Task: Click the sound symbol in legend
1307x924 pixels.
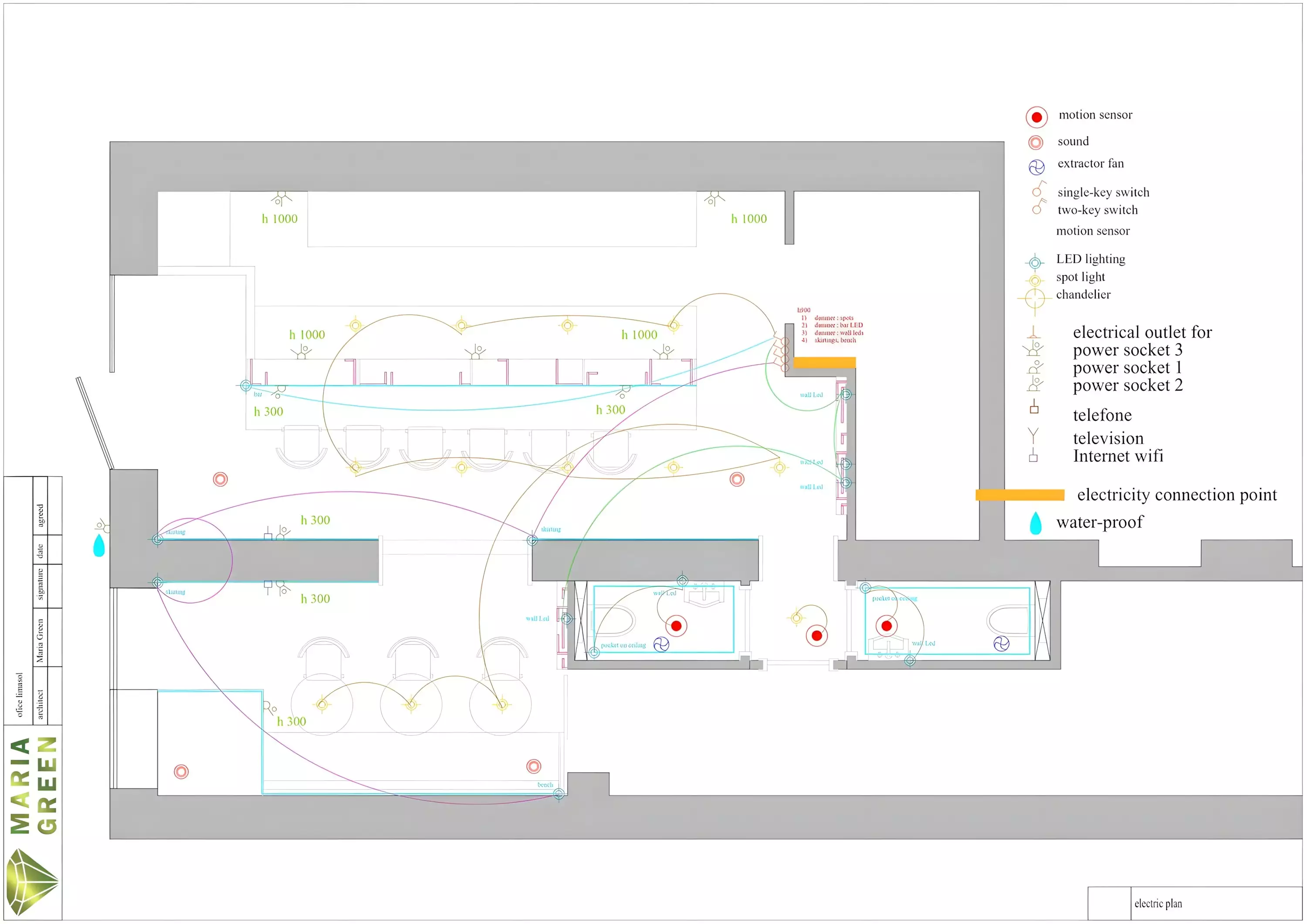Action: click(1036, 142)
